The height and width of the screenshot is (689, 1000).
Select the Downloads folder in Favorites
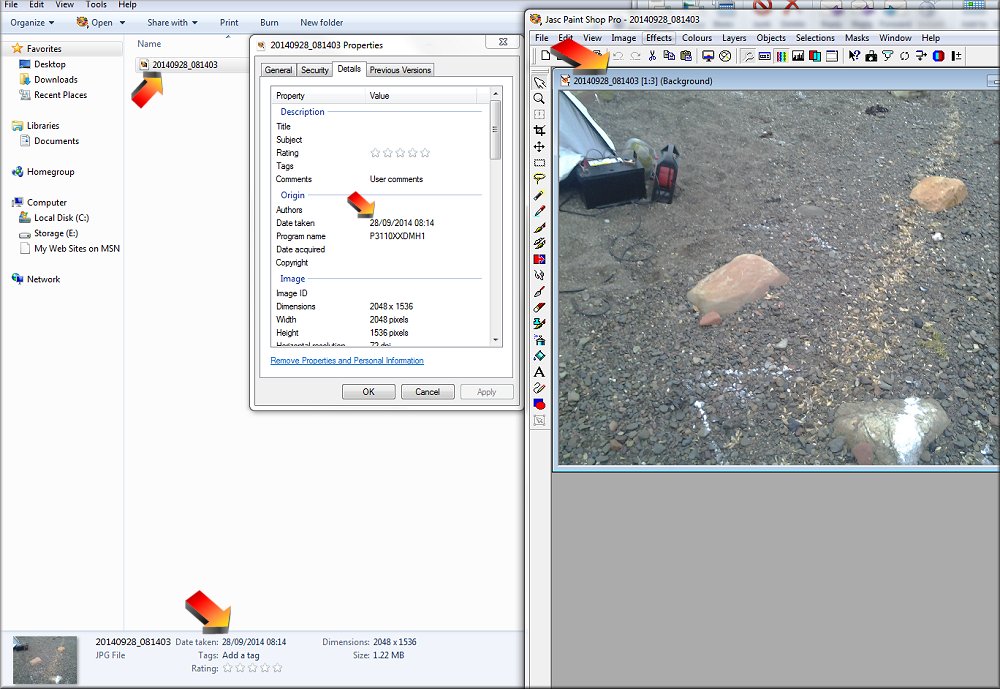click(55, 80)
